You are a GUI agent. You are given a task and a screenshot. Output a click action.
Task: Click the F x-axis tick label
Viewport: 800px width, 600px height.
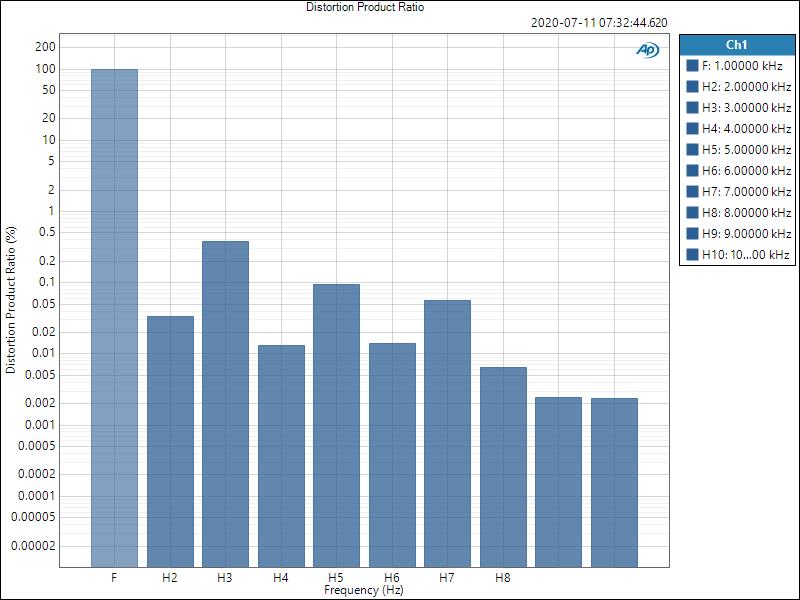[114, 578]
